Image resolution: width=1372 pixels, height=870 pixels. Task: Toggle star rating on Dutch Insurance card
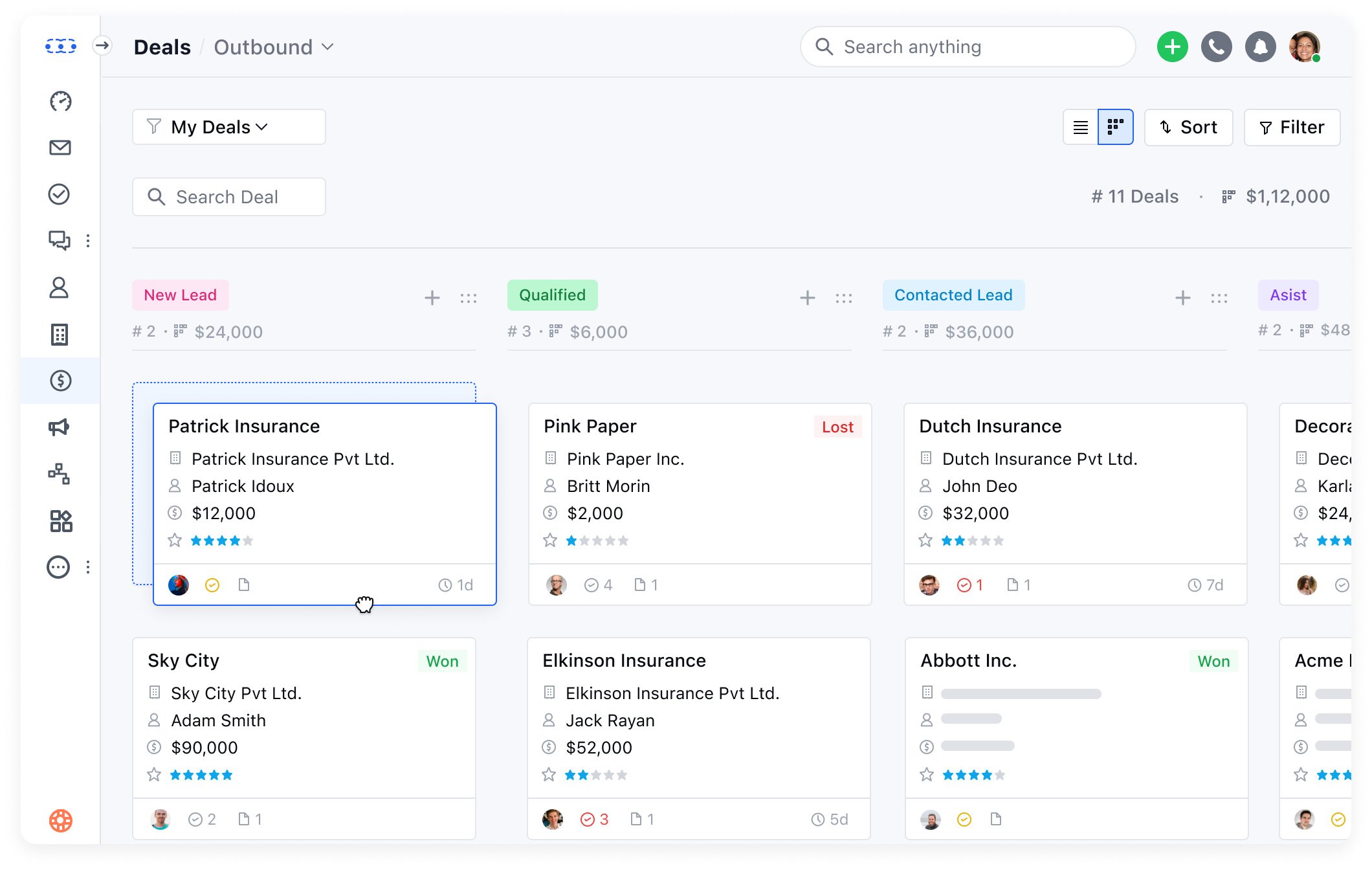tap(925, 540)
